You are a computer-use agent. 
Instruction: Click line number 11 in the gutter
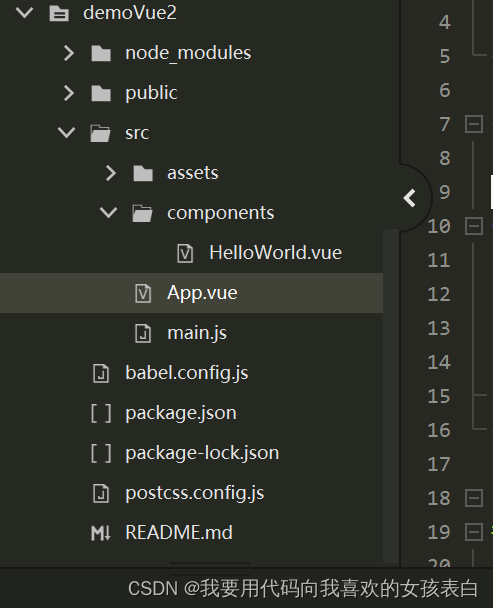[439, 260]
